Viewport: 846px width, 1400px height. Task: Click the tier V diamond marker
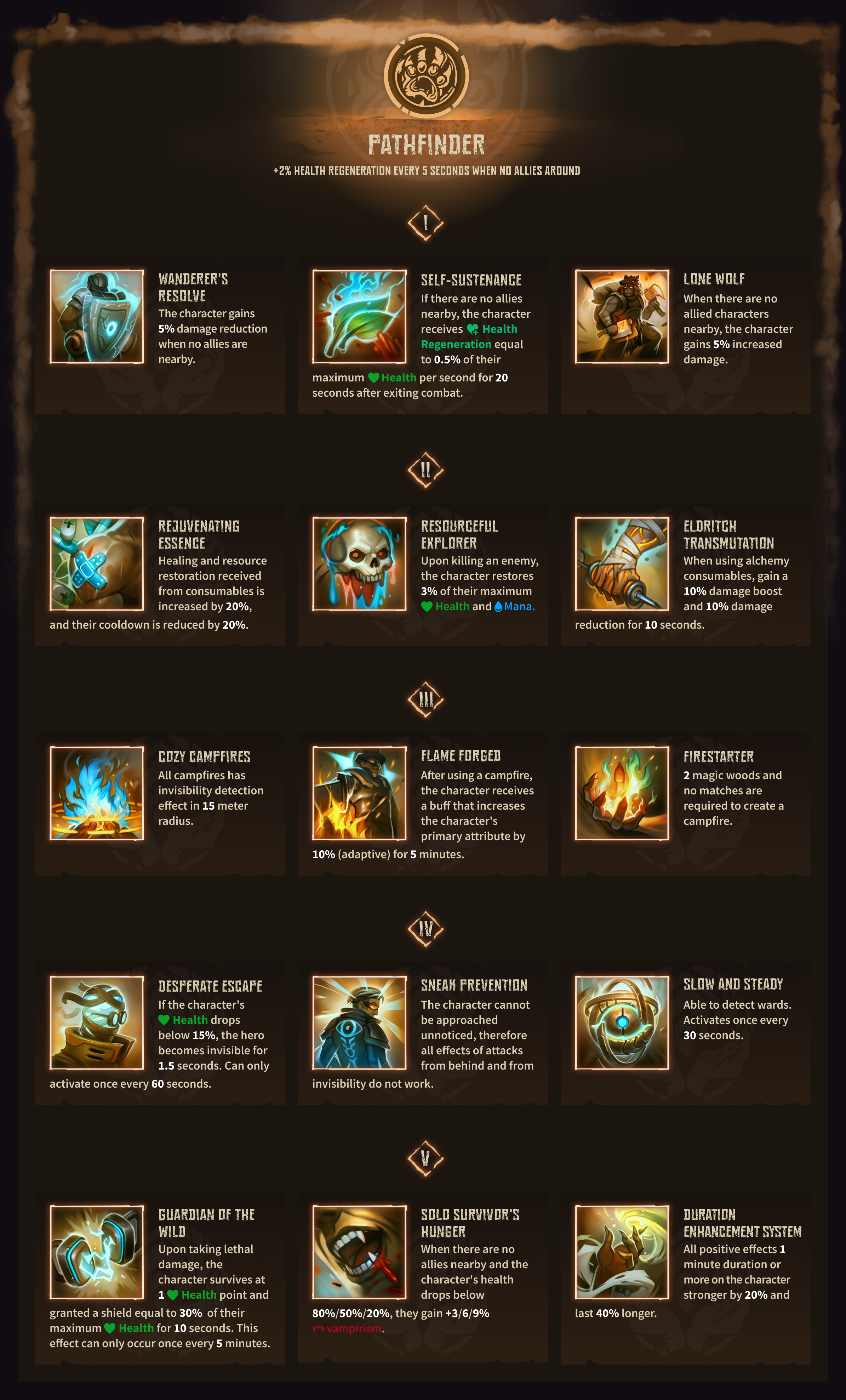click(425, 1158)
